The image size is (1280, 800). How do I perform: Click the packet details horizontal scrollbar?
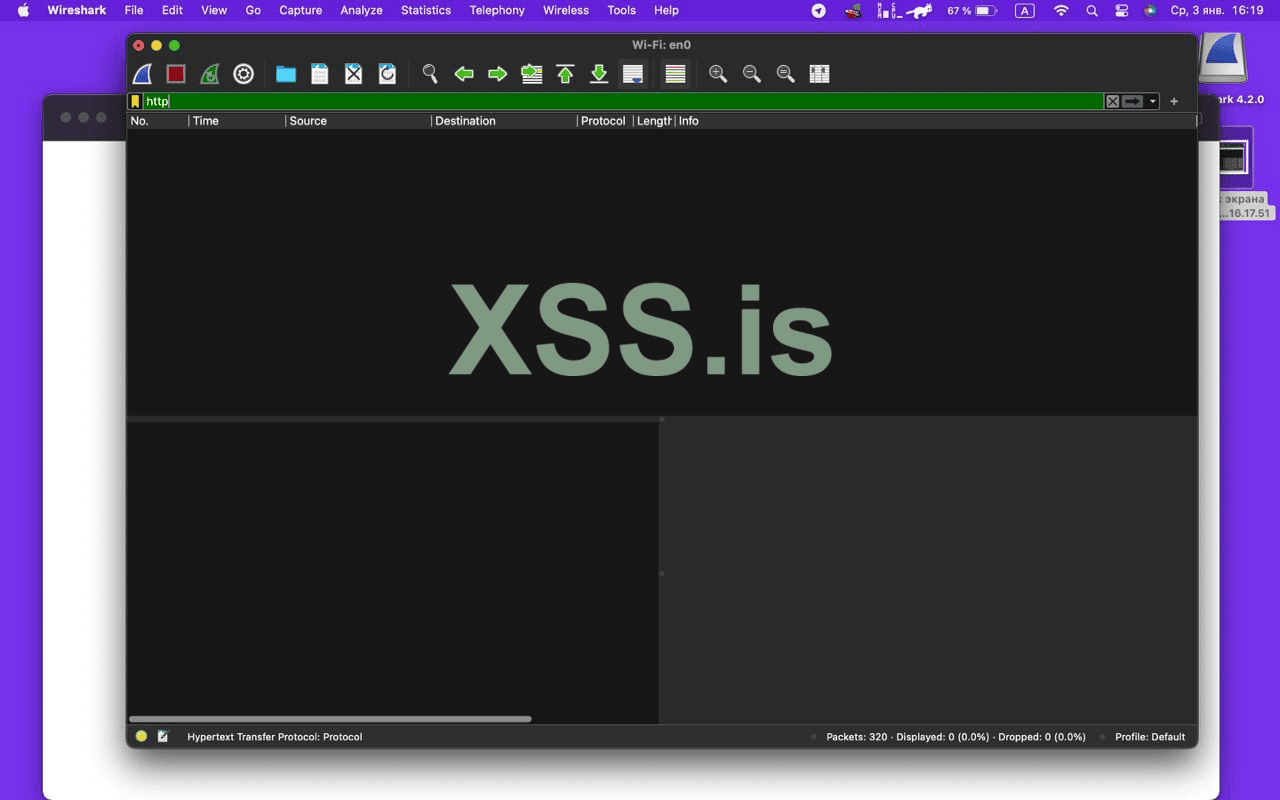[330, 719]
